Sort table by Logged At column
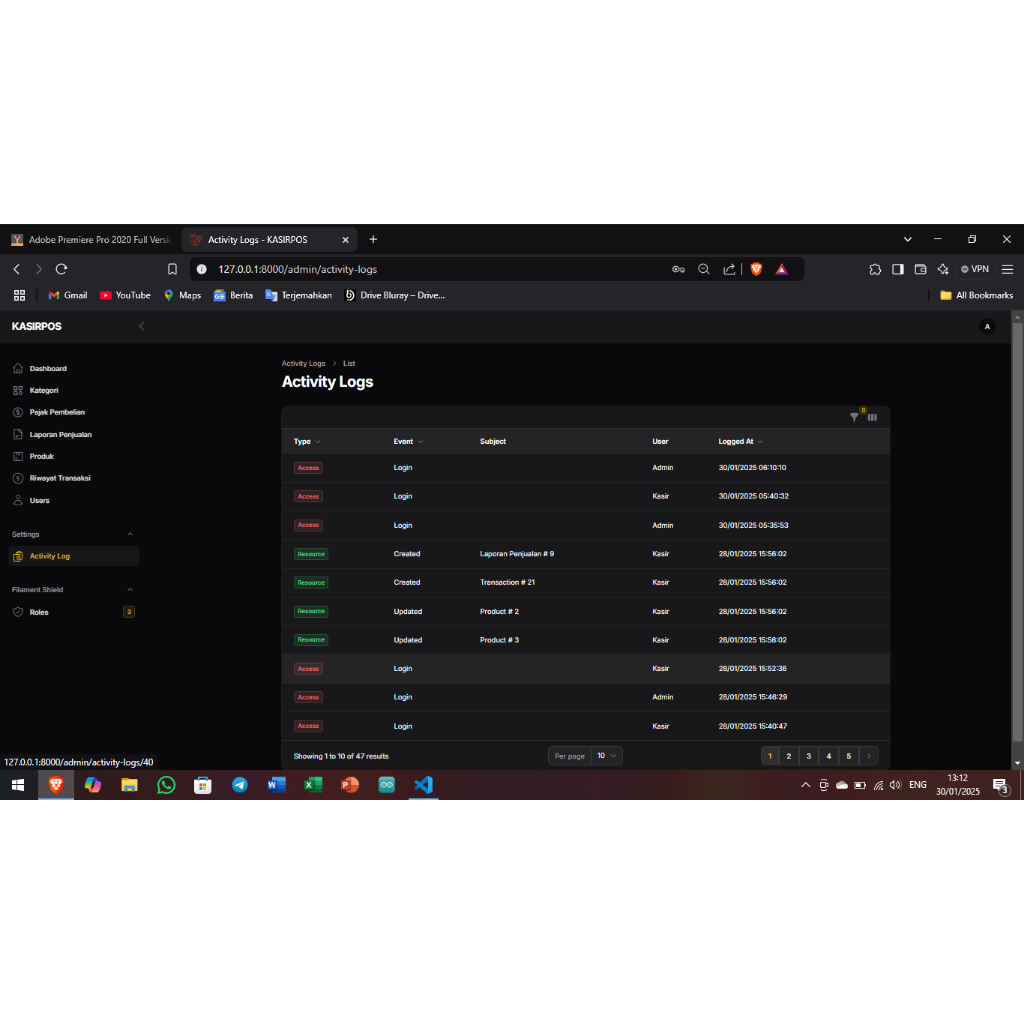Viewport: 1024px width, 1024px height. 741,441
